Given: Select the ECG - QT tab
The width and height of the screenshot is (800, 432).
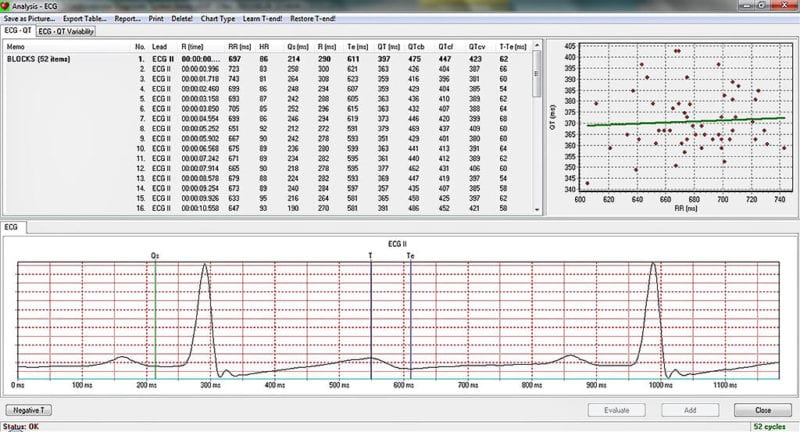Looking at the screenshot, I should [17, 31].
